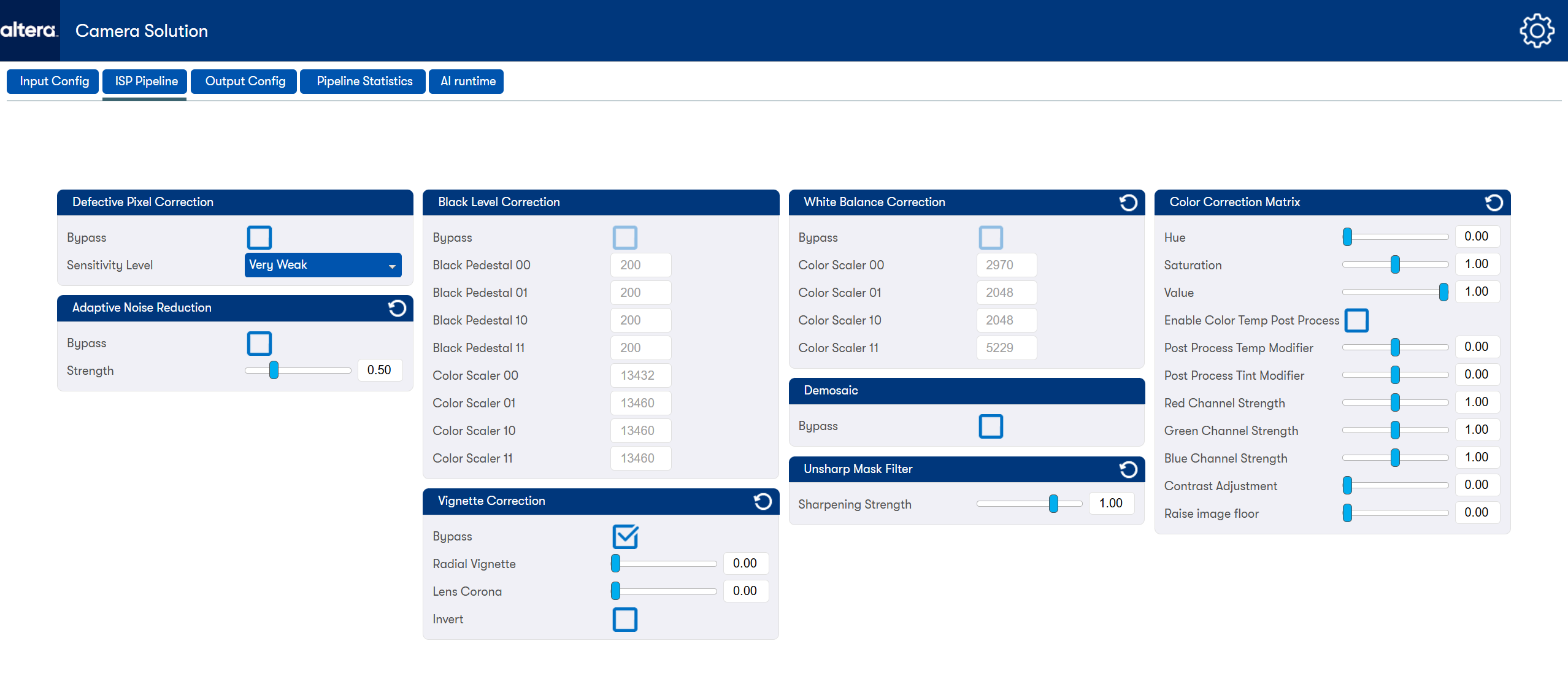The width and height of the screenshot is (1568, 700).
Task: Go to AI runtime tab
Action: tap(467, 82)
